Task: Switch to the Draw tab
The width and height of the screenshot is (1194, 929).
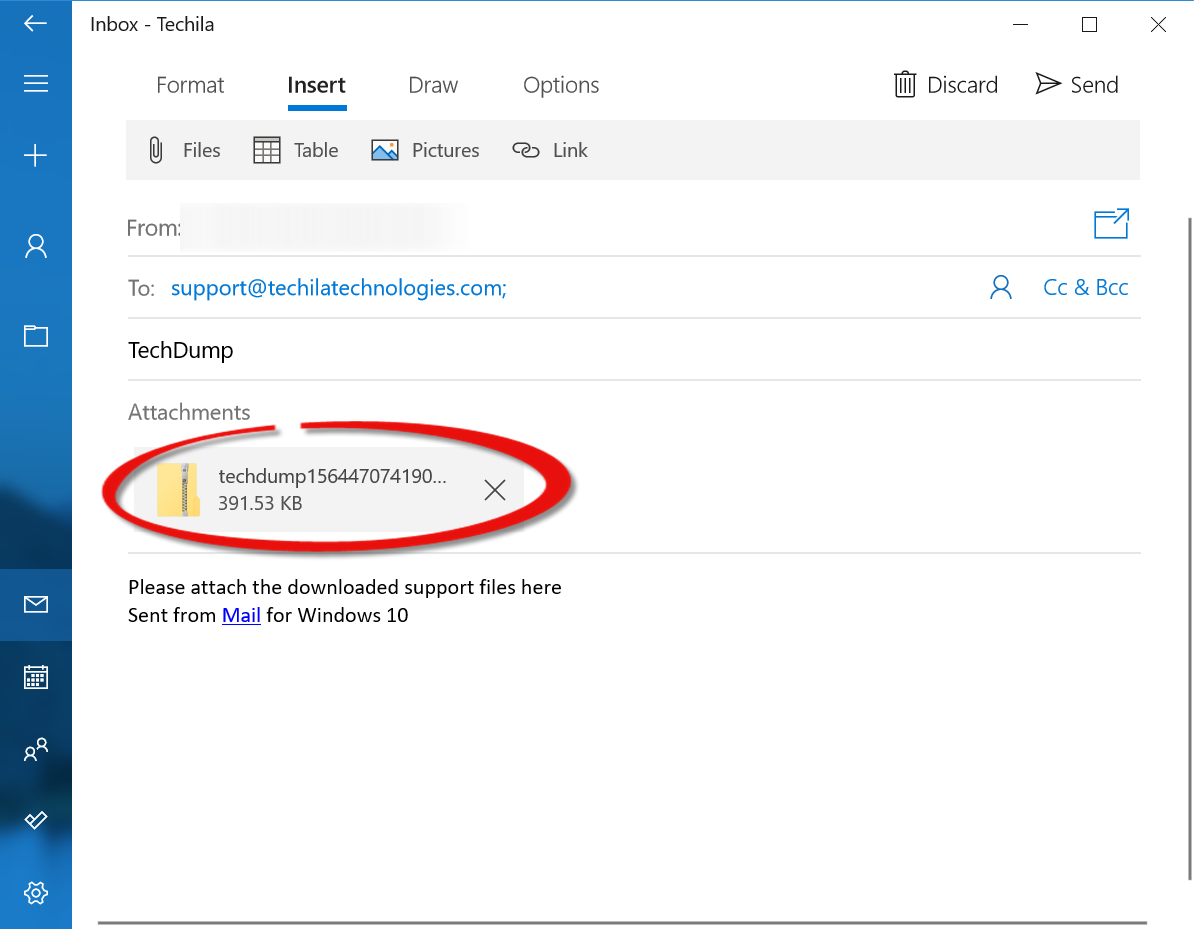Action: tap(433, 86)
